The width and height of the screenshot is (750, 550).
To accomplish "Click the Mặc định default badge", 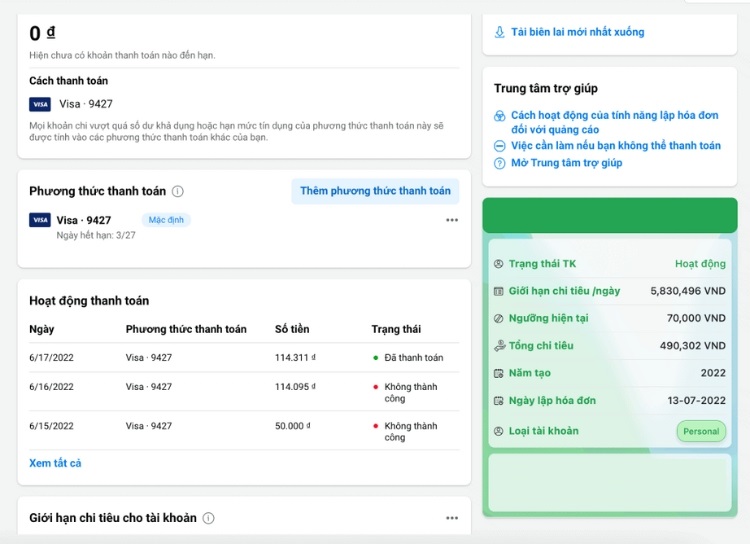I will tap(165, 220).
